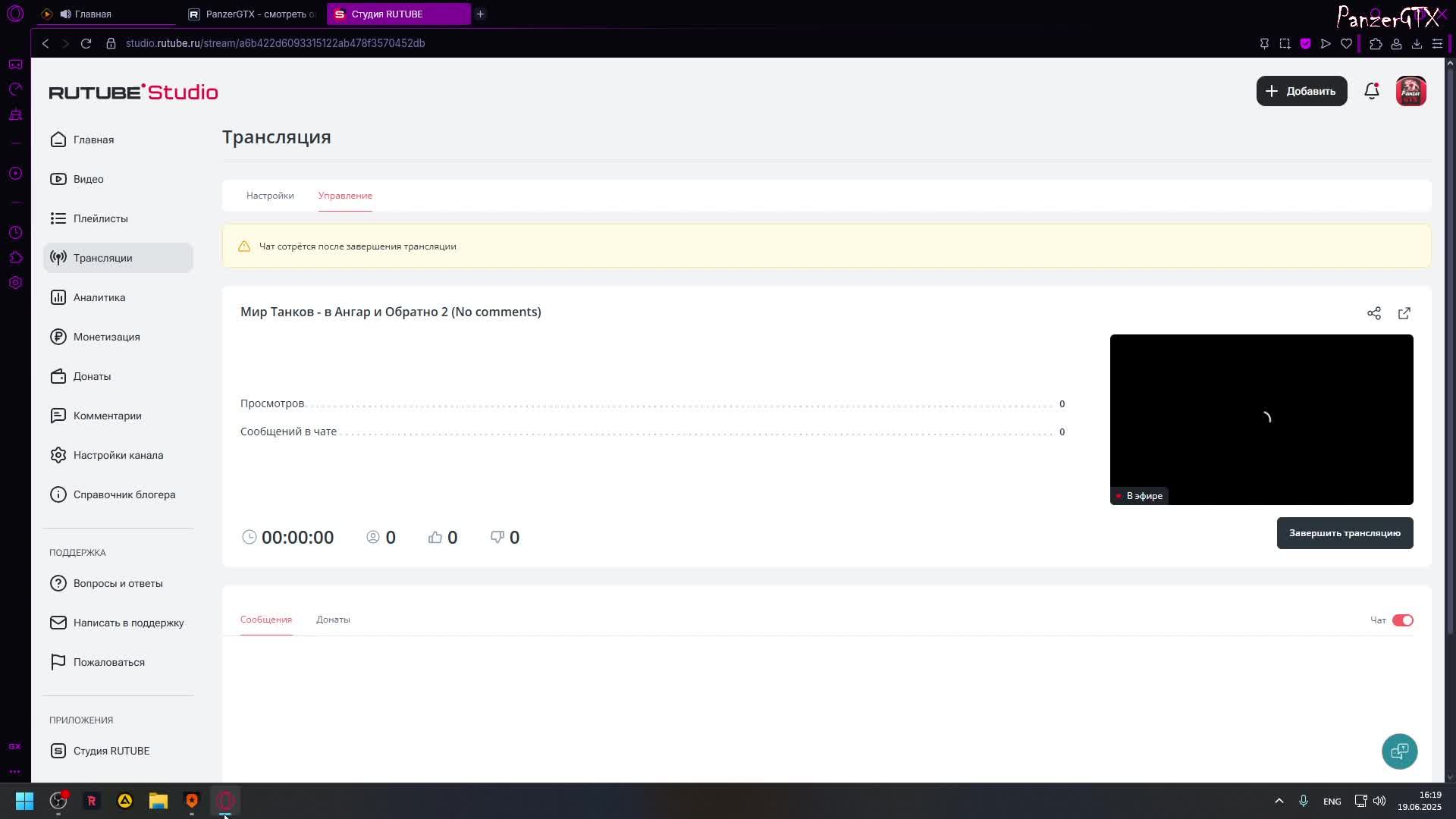
Task: Click the site lock icon
Action: point(111,43)
